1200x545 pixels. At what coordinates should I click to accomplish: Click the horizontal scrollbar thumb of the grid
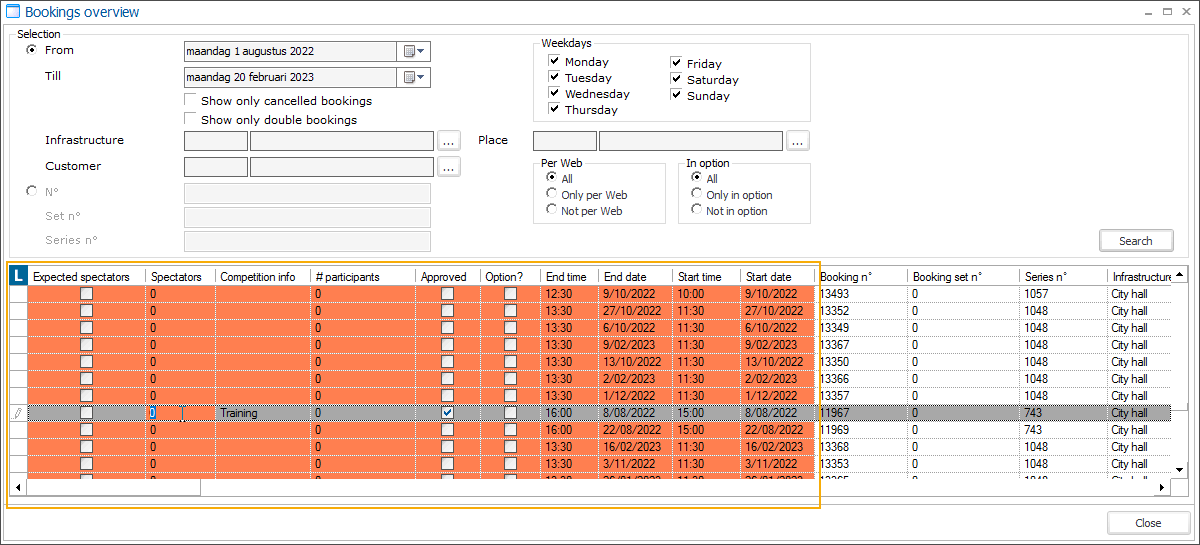(114, 488)
